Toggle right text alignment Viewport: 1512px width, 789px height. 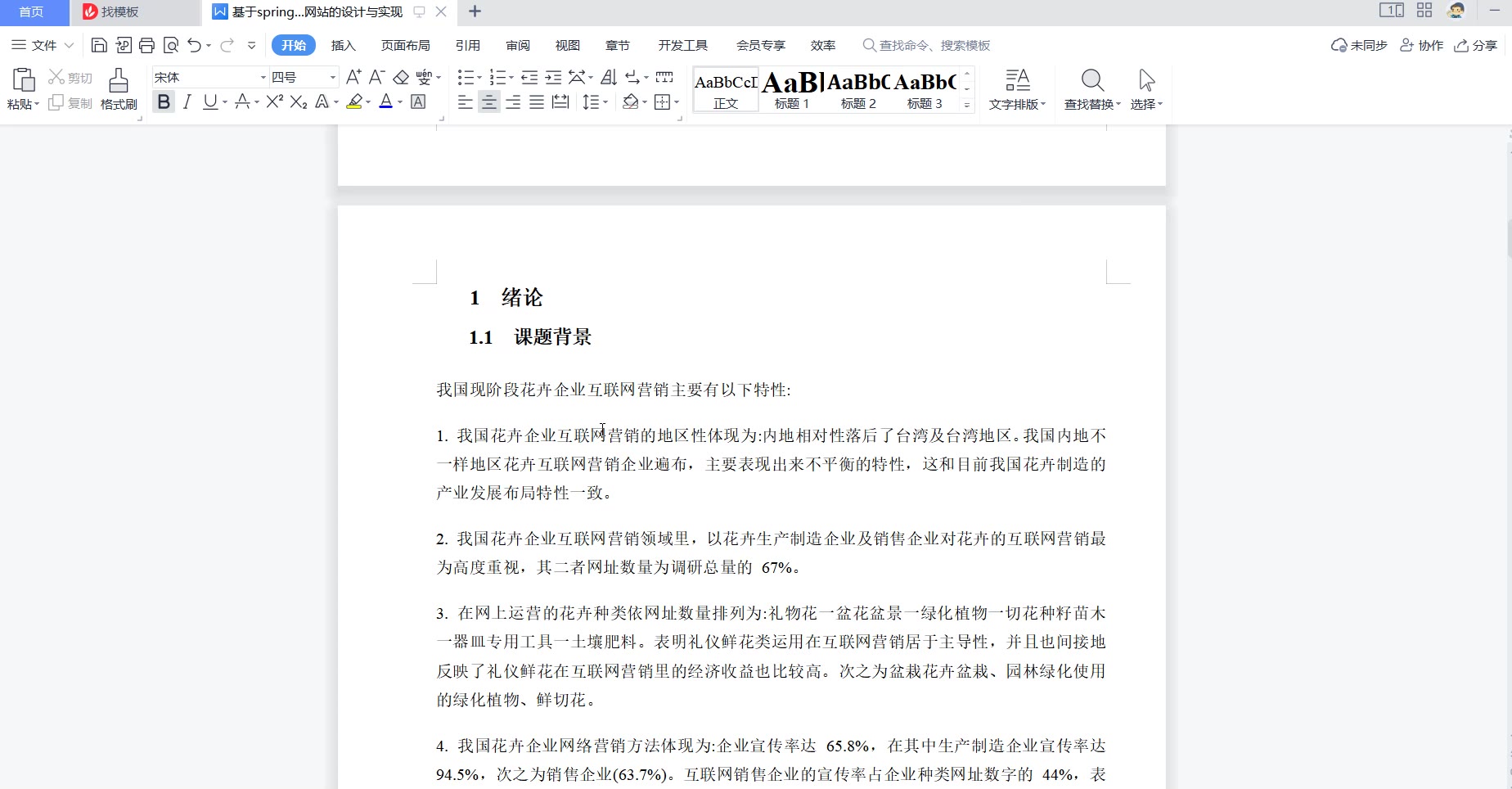tap(513, 101)
